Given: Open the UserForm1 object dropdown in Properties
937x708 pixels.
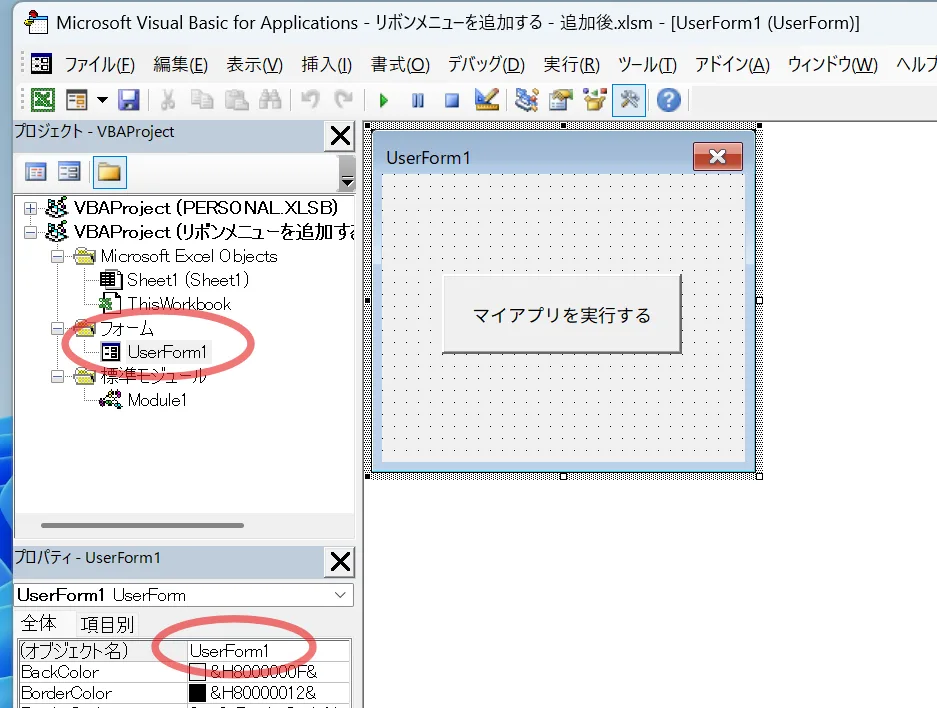Looking at the screenshot, I should 342,595.
